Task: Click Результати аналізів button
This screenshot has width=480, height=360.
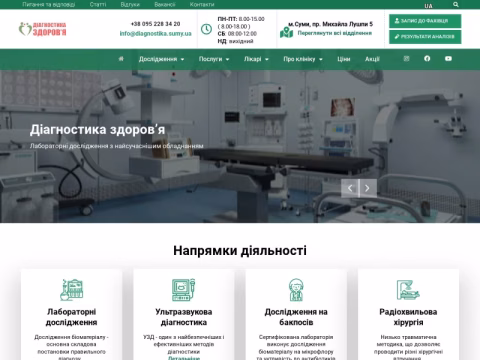Action: 425,37
